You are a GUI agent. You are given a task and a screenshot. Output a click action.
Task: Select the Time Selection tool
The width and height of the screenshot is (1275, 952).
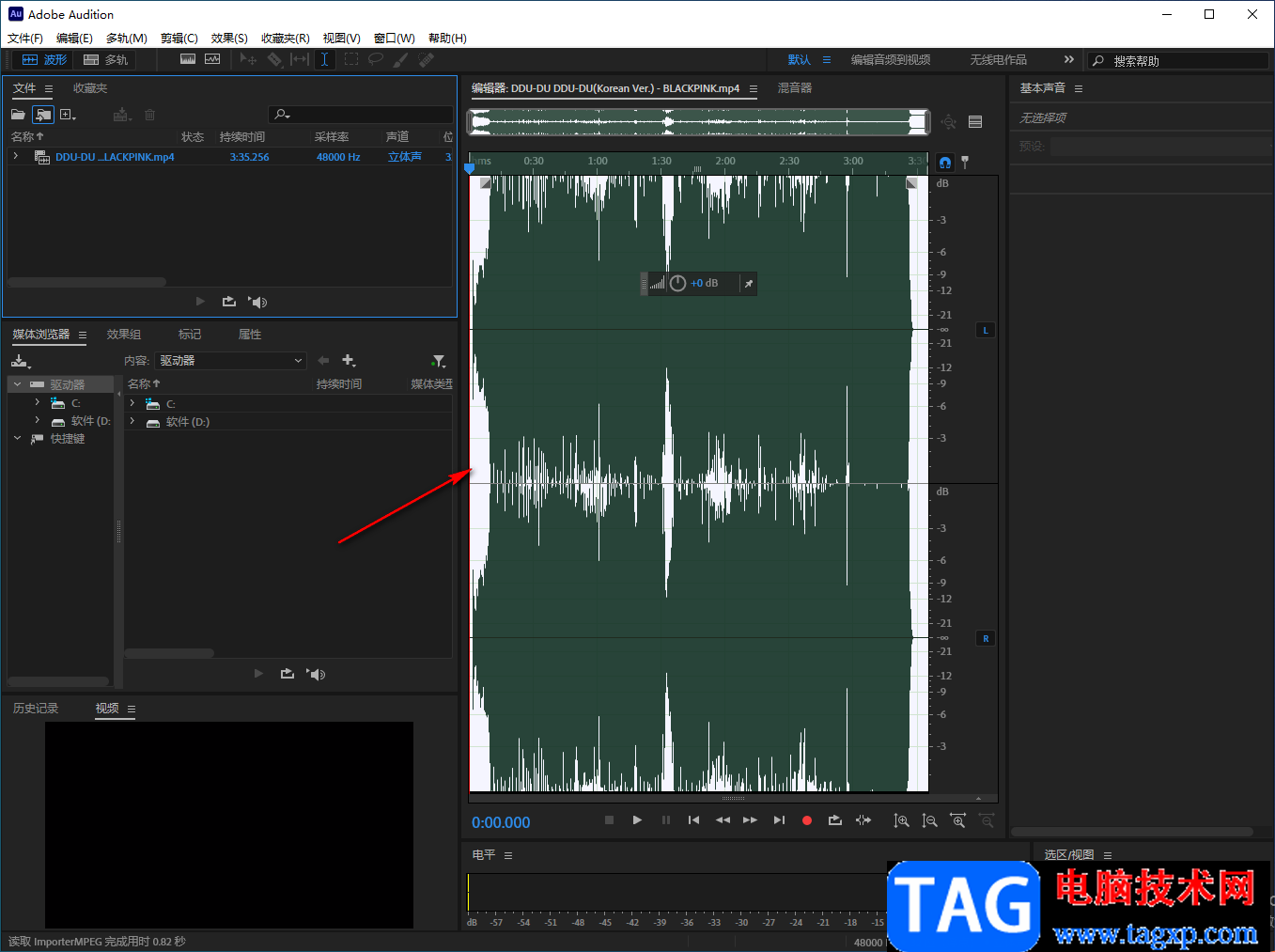tap(324, 59)
